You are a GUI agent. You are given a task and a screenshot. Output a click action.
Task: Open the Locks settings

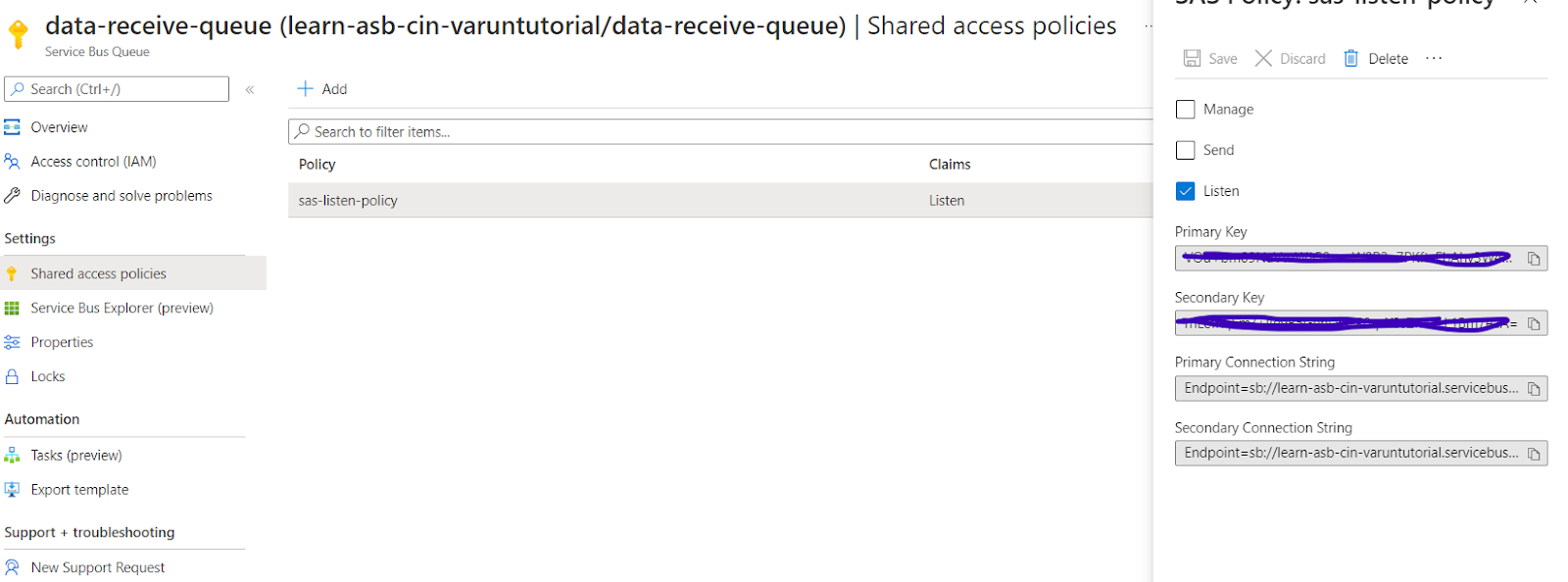(x=47, y=376)
